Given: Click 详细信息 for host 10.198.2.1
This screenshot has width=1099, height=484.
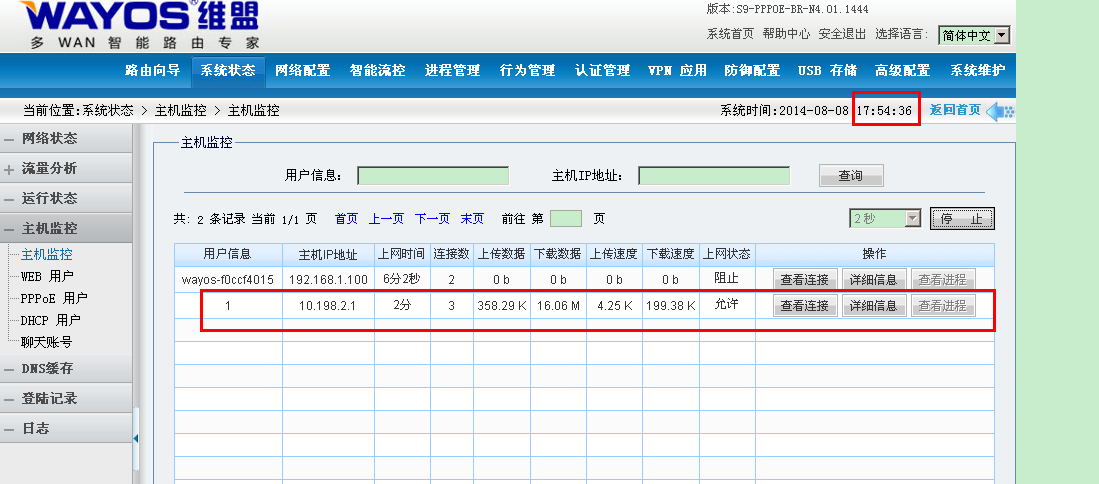Looking at the screenshot, I should (x=873, y=306).
